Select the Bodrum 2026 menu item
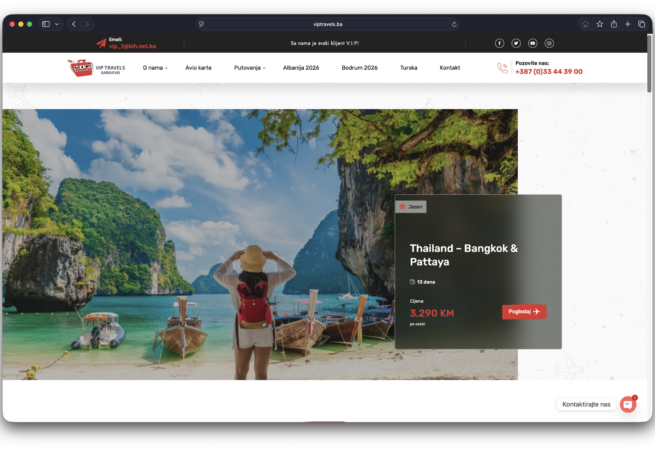This screenshot has height=450, width=655. [359, 68]
